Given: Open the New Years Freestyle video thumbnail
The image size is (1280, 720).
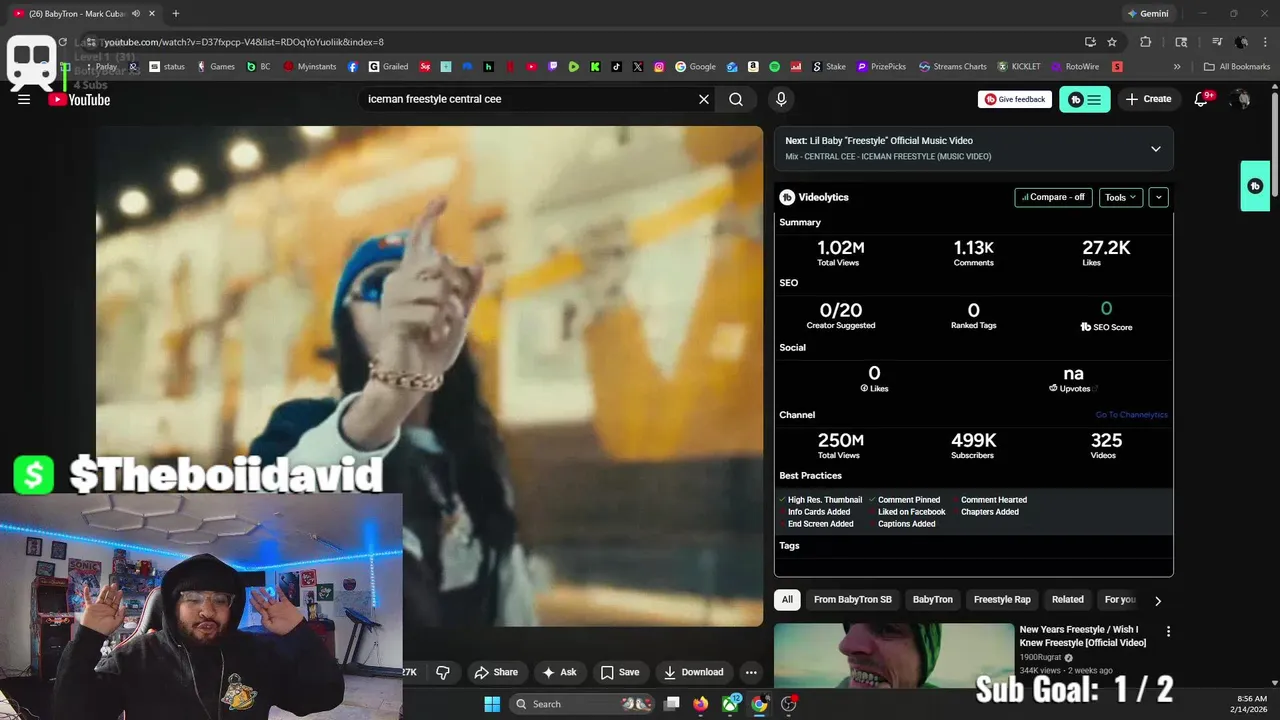Looking at the screenshot, I should [894, 656].
